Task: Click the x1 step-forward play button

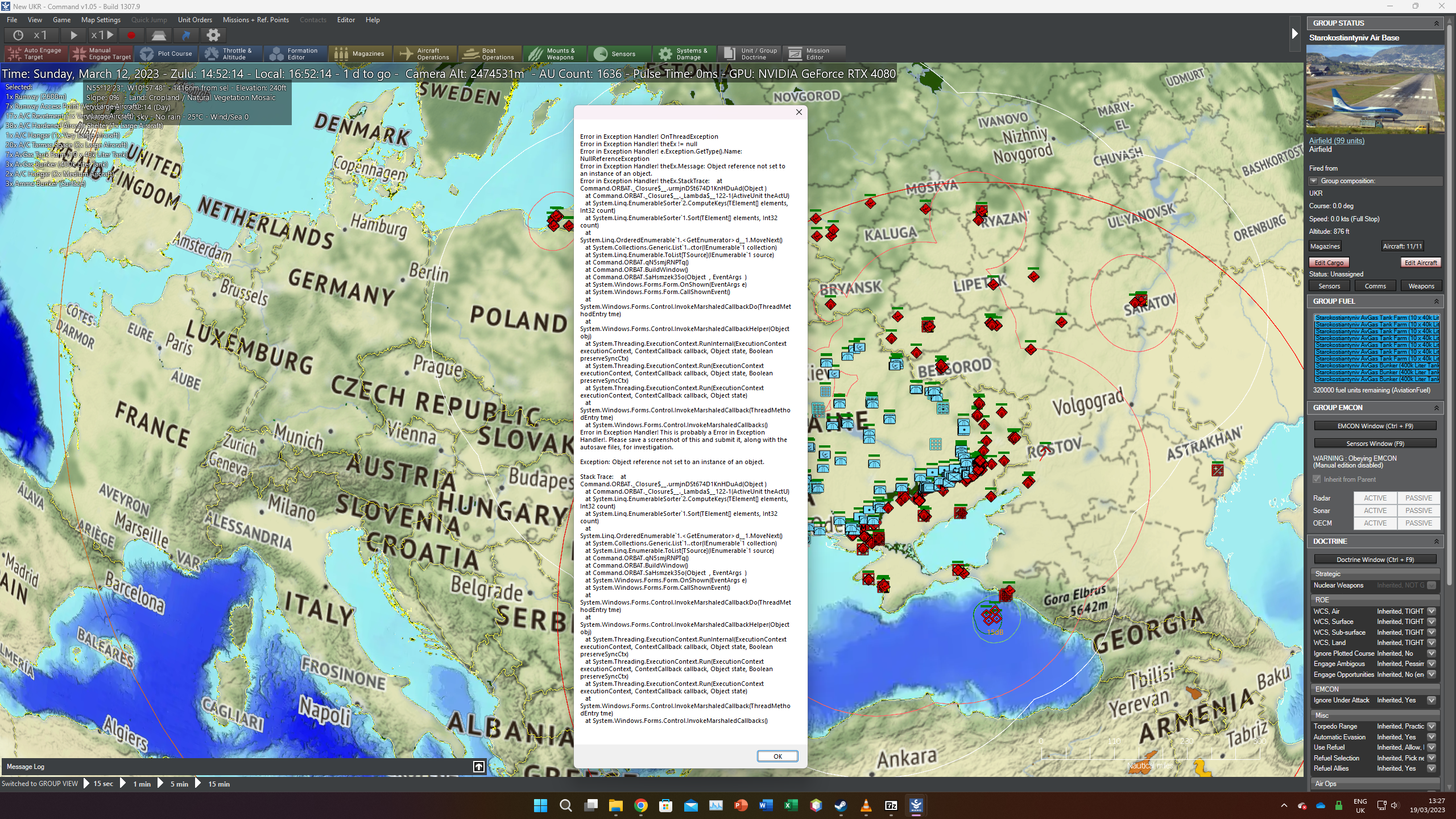Action: point(103,35)
